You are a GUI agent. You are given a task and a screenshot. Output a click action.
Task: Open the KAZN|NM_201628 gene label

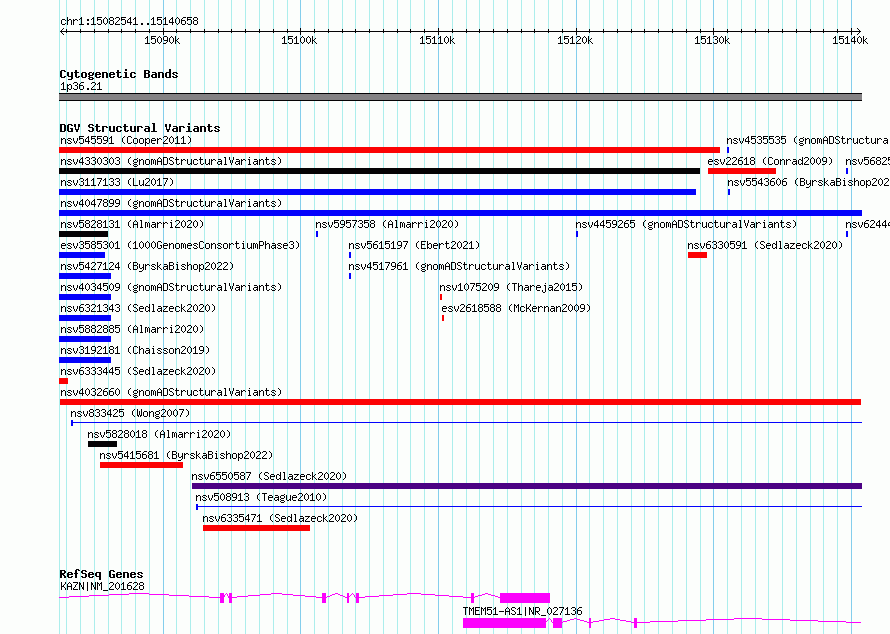point(102,586)
